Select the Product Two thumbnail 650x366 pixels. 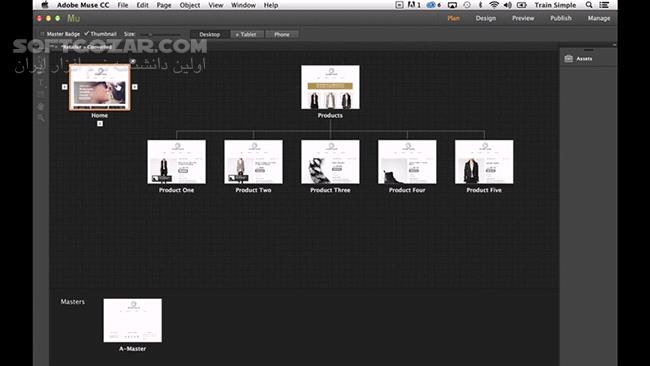click(253, 162)
